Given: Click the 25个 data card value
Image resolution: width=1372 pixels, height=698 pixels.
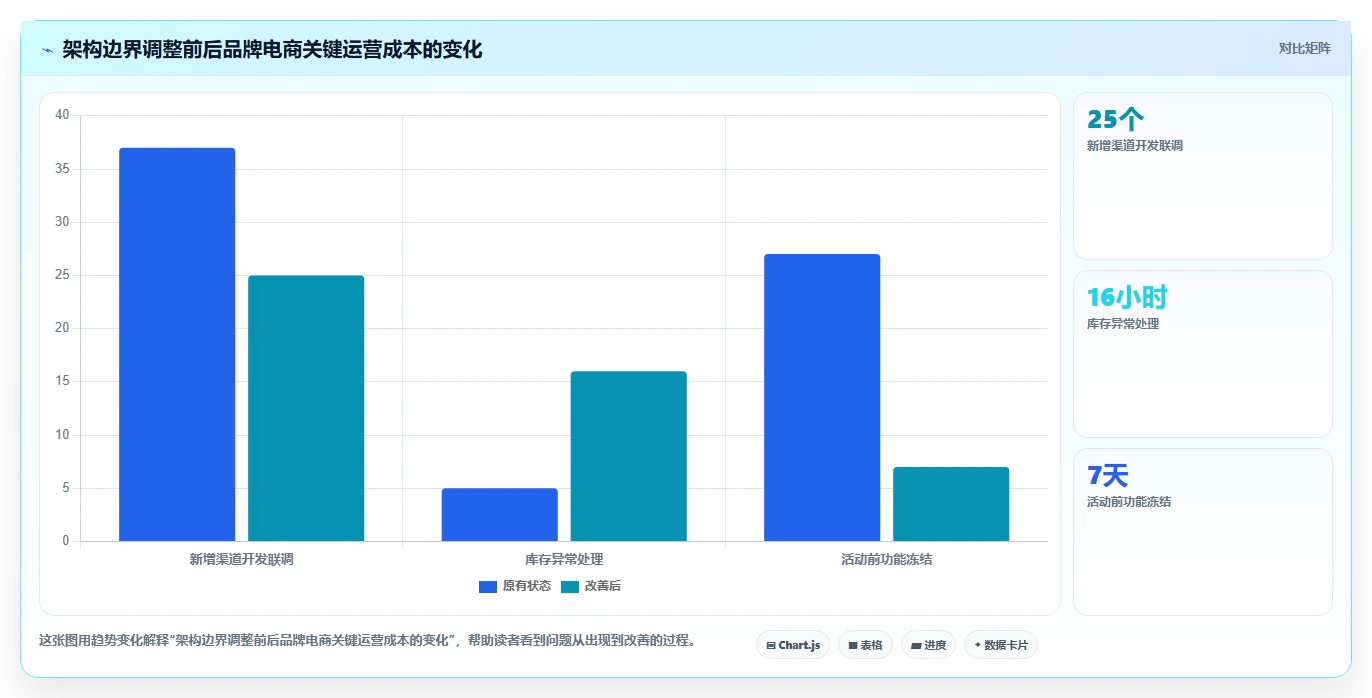Looking at the screenshot, I should (1115, 120).
